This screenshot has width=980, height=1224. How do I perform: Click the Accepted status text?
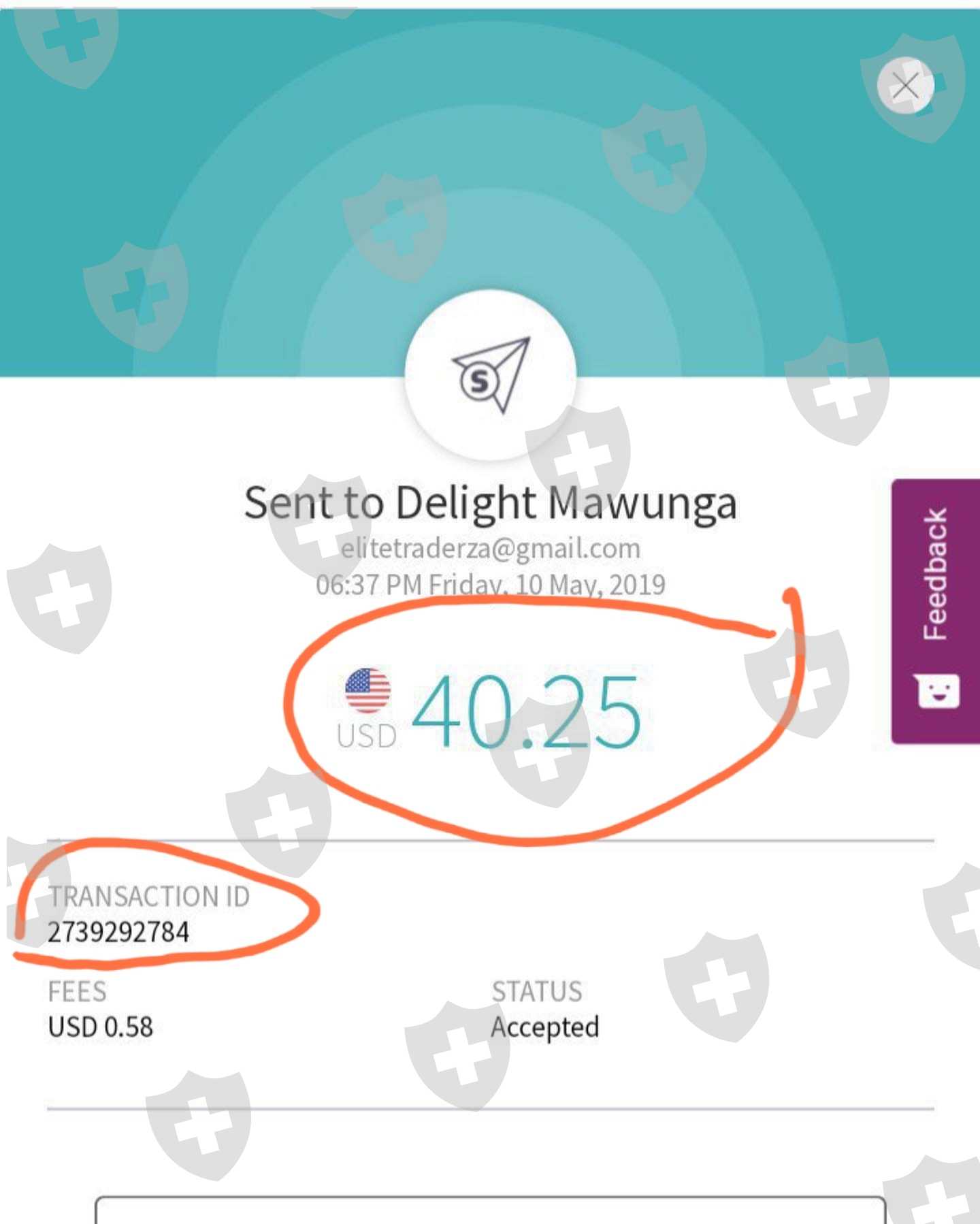pos(545,1027)
